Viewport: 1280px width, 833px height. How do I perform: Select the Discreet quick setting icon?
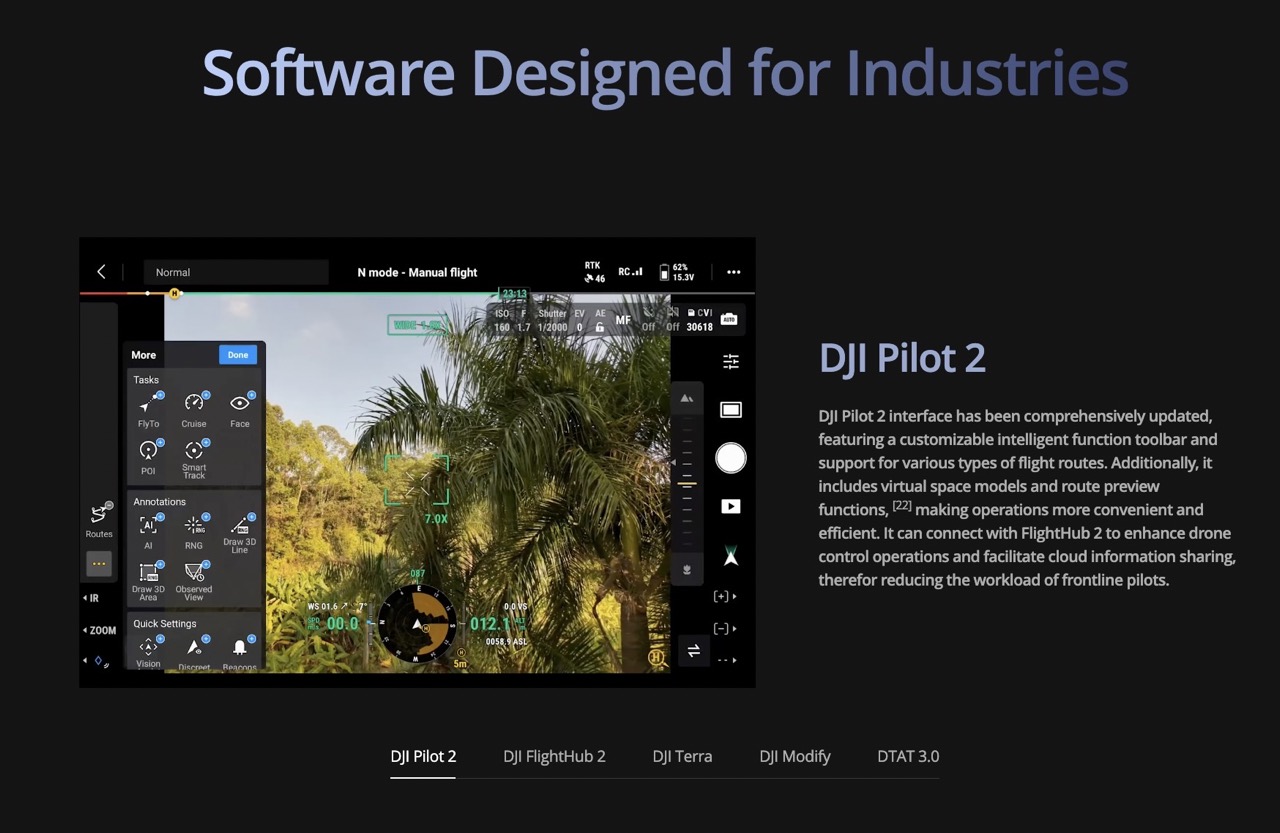(194, 647)
